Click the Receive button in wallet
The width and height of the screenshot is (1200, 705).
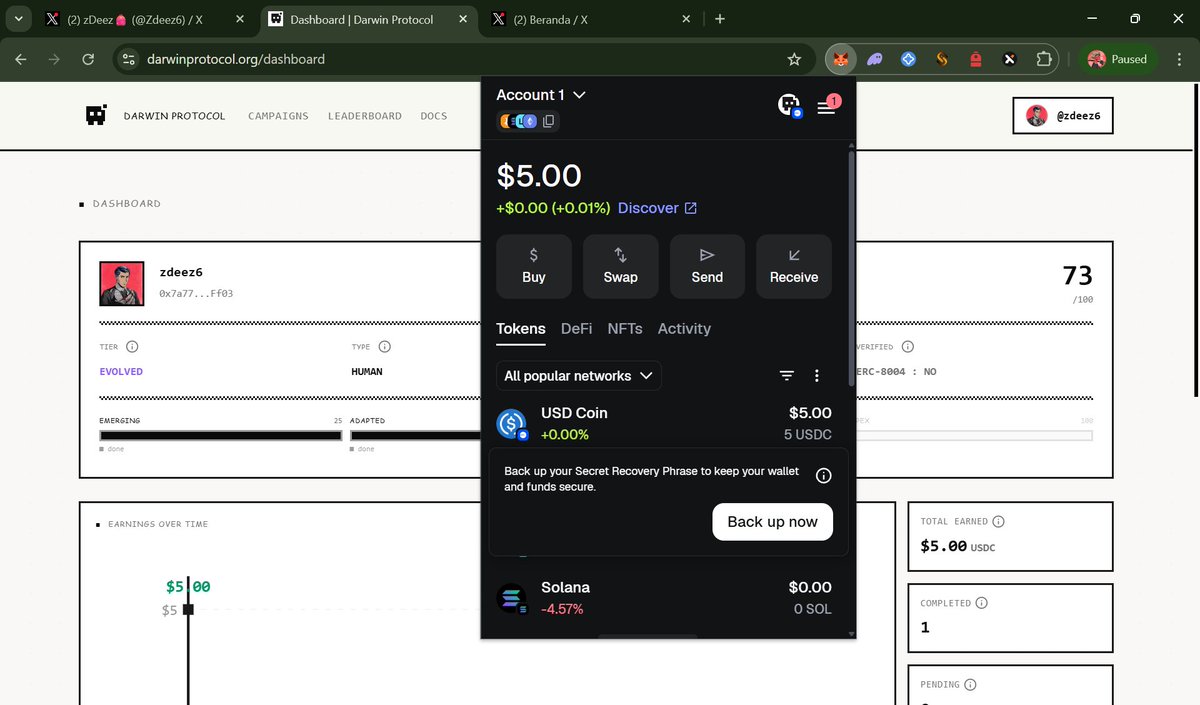click(x=794, y=266)
